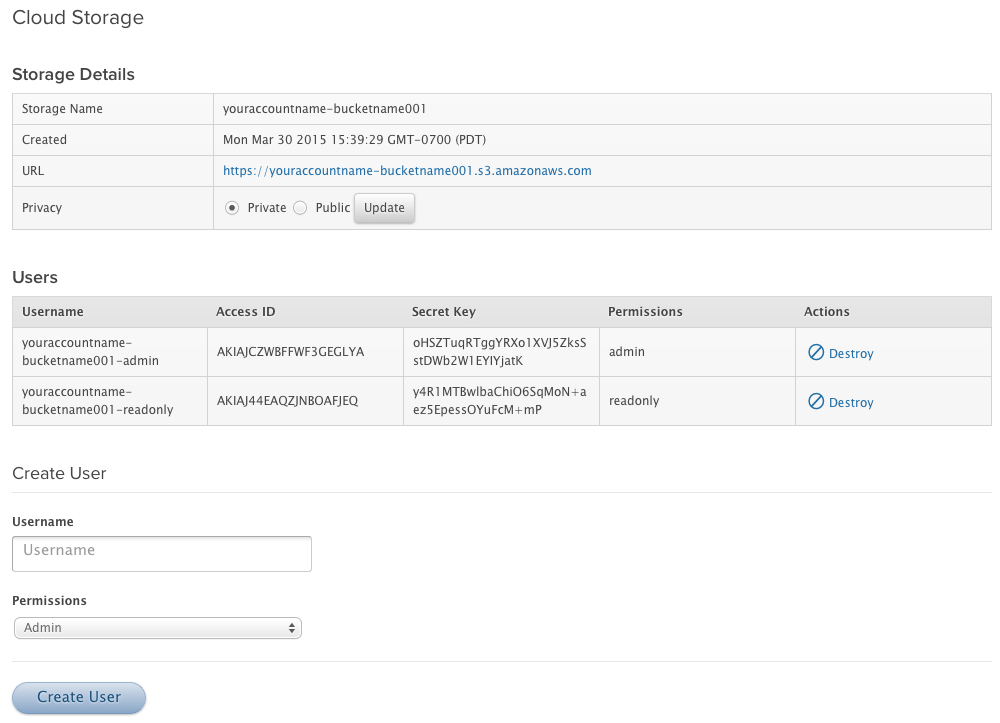Open the bucket's amazonaws.com URL link
1000x723 pixels.
tap(407, 171)
